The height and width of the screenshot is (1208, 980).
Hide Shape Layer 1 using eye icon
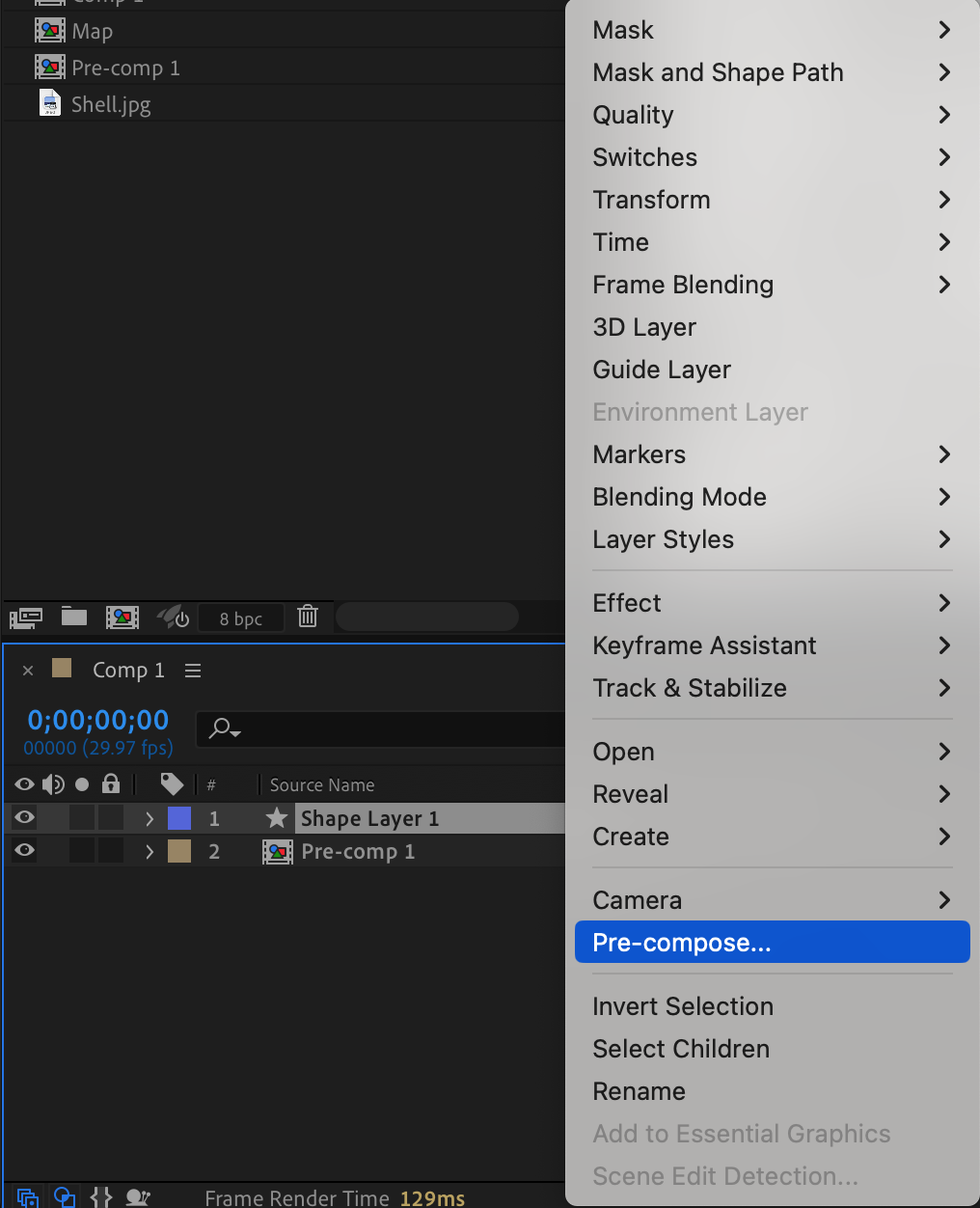[25, 818]
